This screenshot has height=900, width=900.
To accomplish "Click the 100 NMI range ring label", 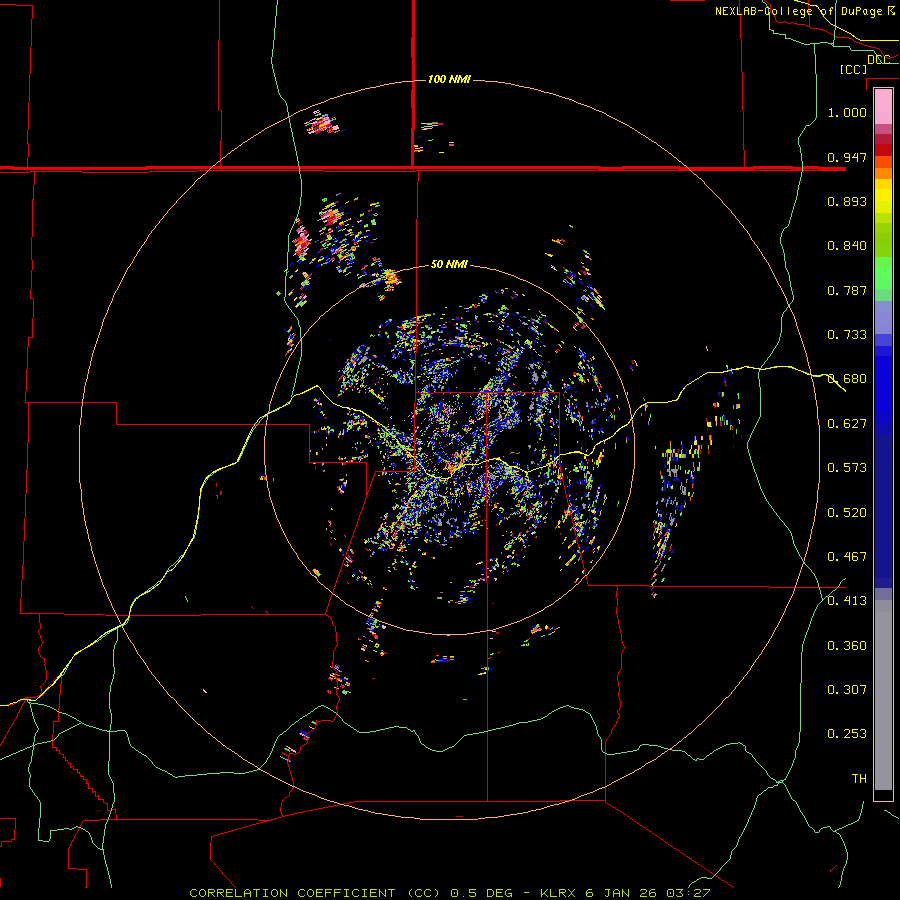I will click(449, 79).
